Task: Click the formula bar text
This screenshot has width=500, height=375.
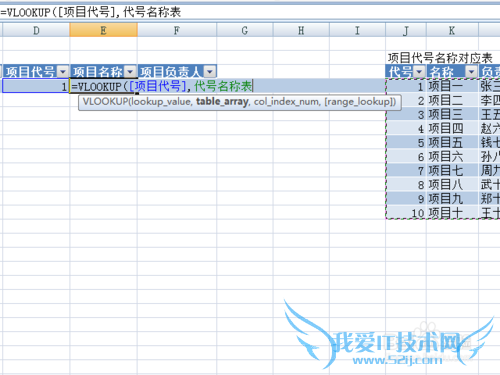Action: [x=90, y=12]
